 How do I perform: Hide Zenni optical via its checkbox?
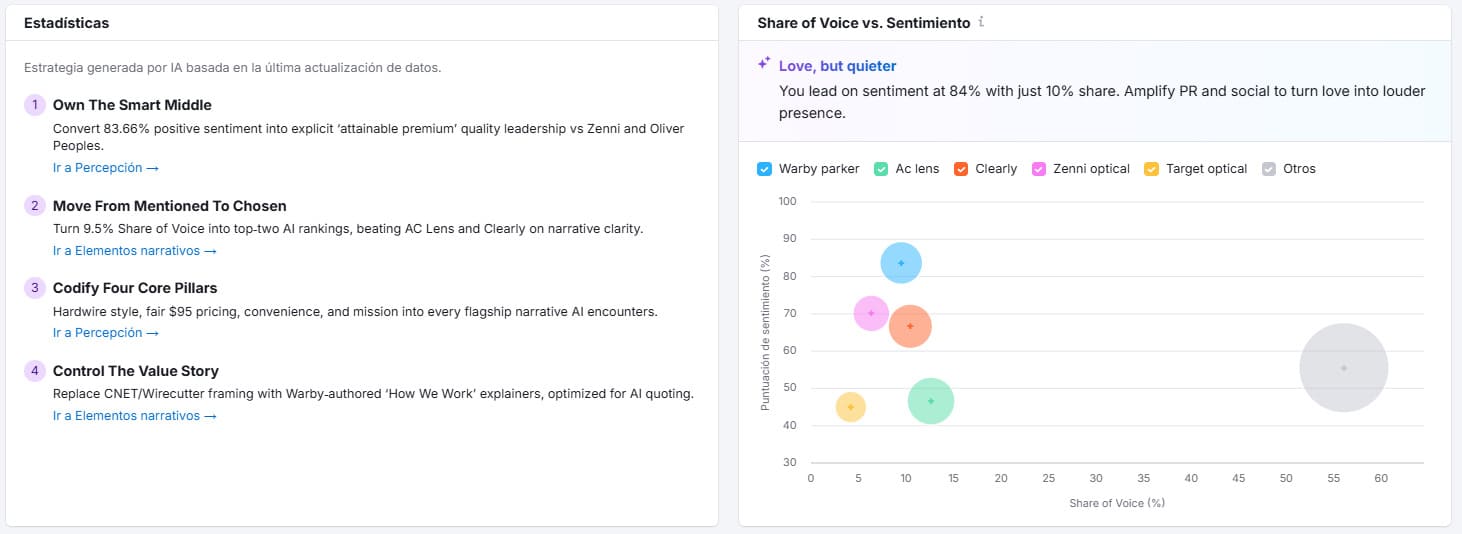pos(1039,169)
